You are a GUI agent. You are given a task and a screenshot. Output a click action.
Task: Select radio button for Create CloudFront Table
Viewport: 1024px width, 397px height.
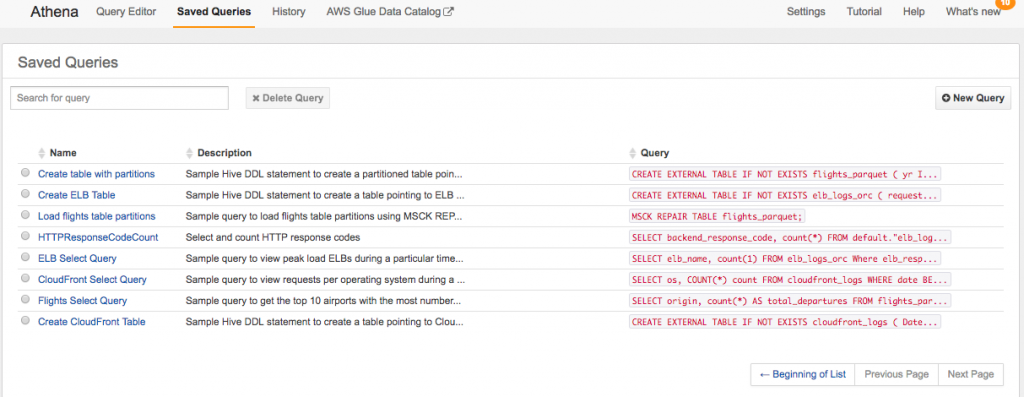pos(25,321)
